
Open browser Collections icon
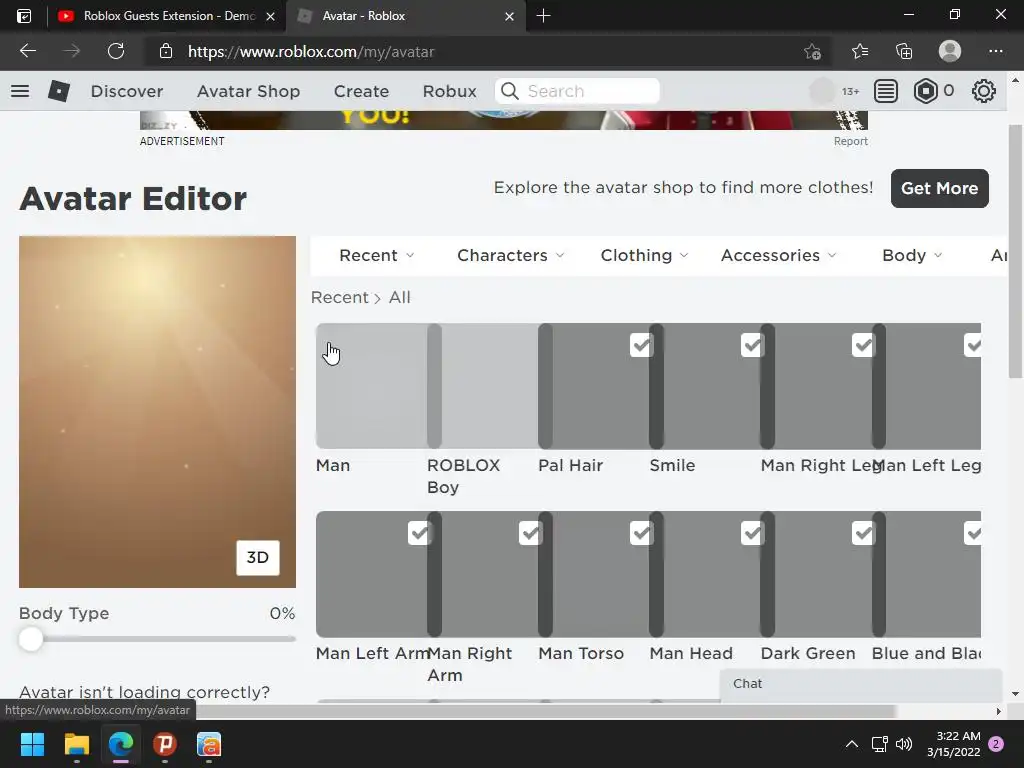(904, 51)
